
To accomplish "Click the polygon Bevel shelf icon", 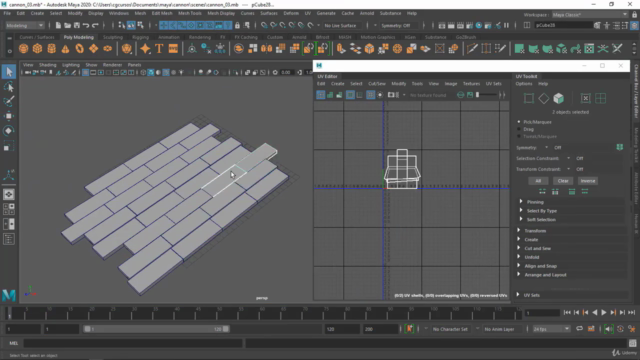I will [369, 49].
